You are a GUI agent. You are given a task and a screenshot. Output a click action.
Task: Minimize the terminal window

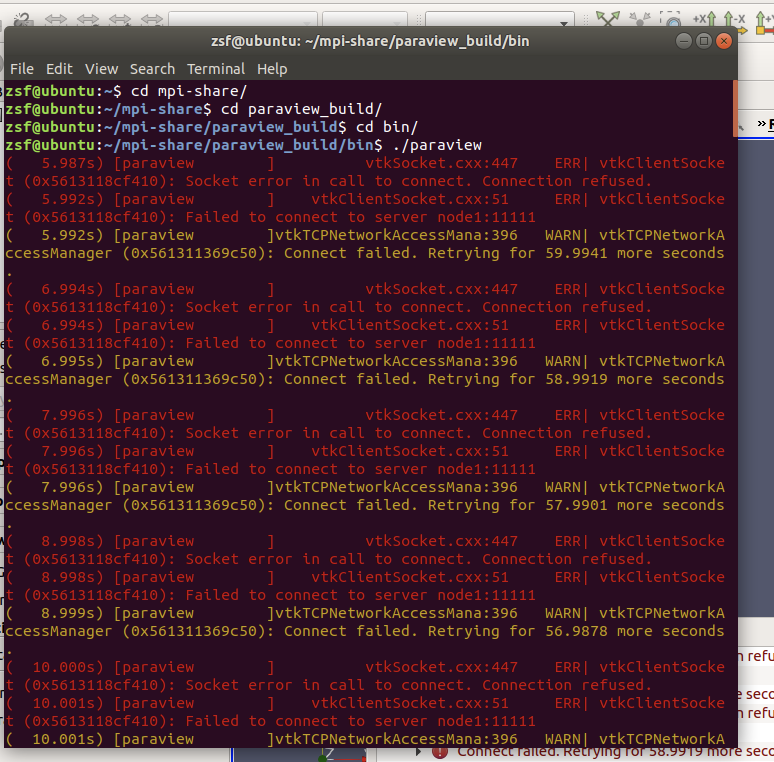click(x=684, y=41)
